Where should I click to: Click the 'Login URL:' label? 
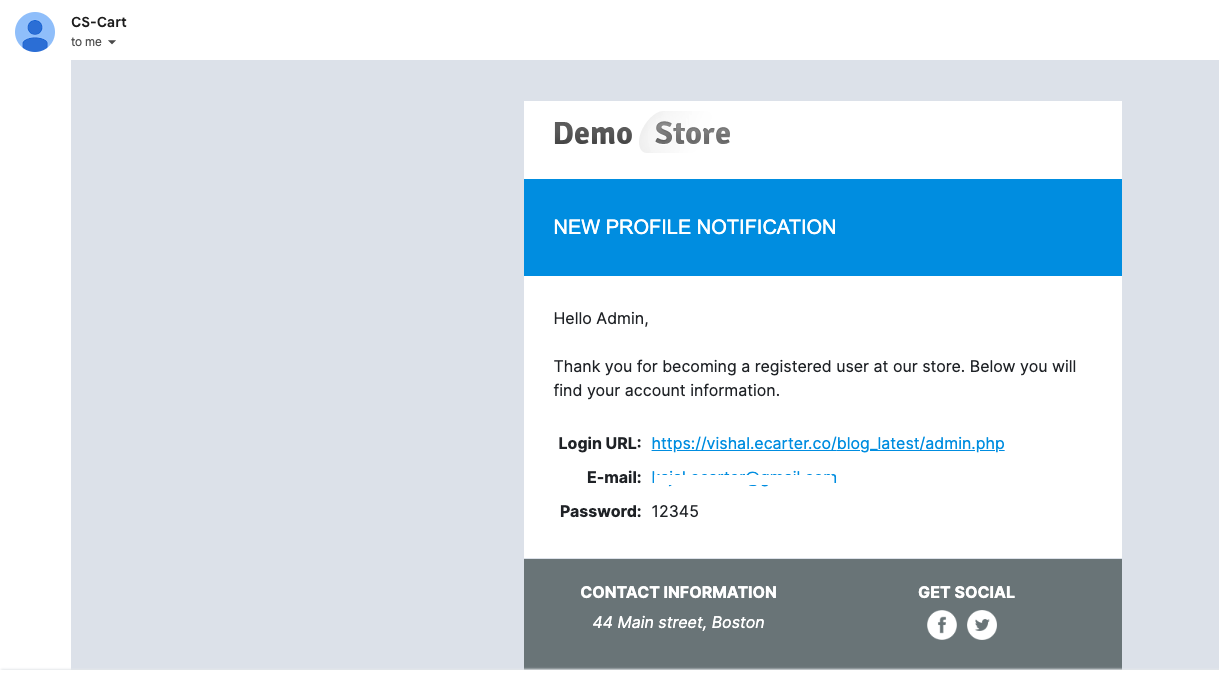coord(599,443)
